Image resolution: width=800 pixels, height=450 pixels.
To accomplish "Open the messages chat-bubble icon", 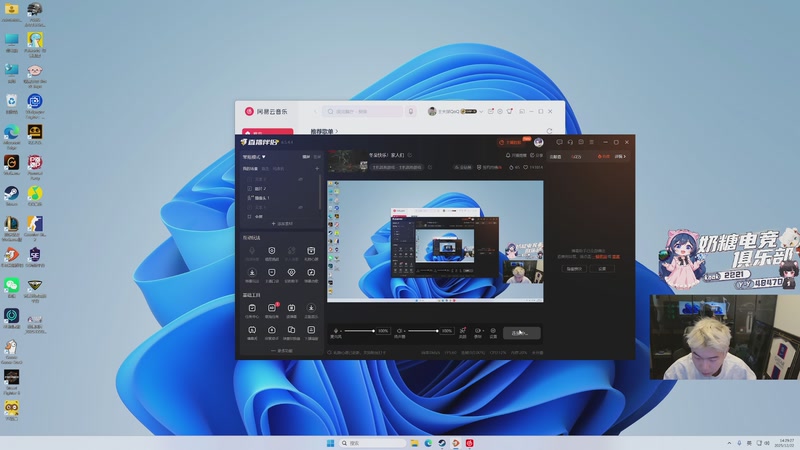I will coord(559,142).
